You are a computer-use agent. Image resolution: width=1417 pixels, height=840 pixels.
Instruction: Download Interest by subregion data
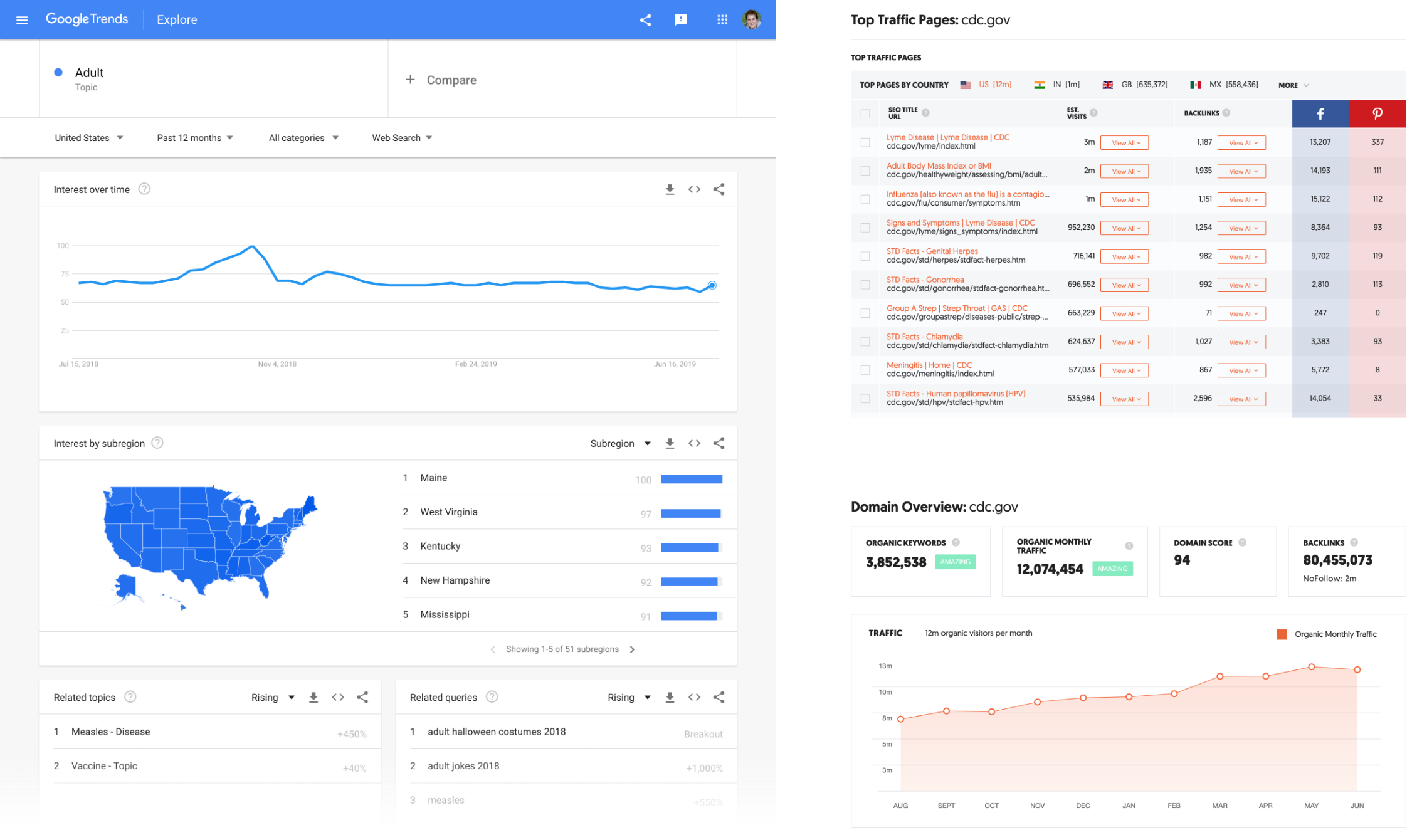point(670,443)
